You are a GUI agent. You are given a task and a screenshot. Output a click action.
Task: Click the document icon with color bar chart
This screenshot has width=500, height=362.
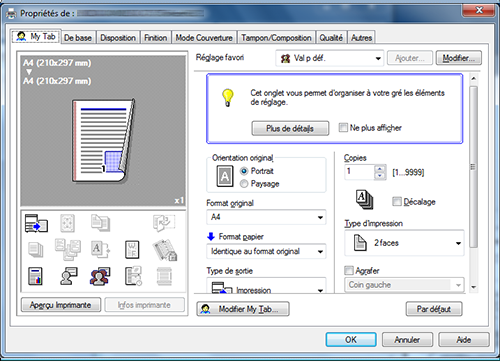(35, 276)
